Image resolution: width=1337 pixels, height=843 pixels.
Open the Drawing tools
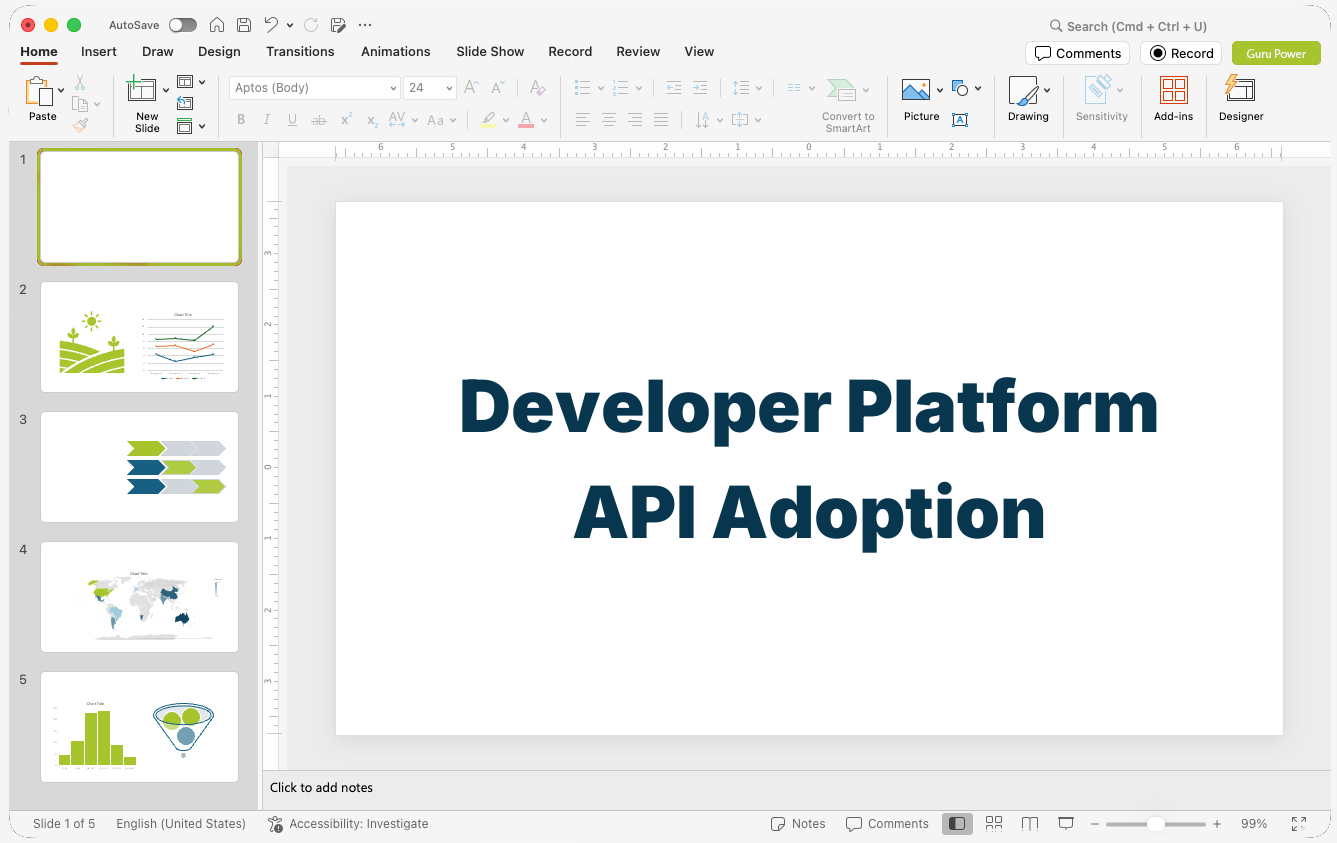click(1028, 100)
